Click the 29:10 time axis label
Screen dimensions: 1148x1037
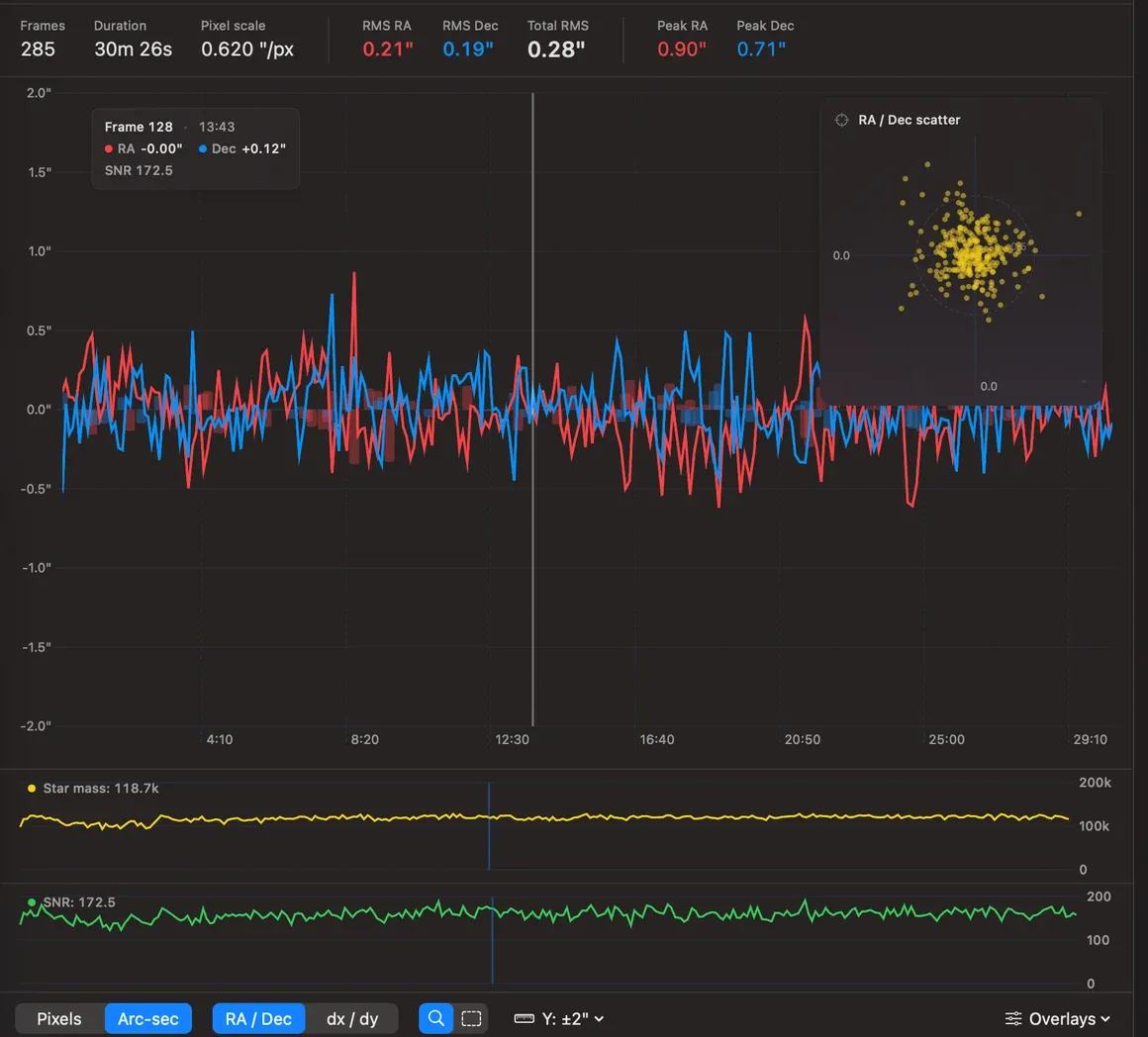1091,740
